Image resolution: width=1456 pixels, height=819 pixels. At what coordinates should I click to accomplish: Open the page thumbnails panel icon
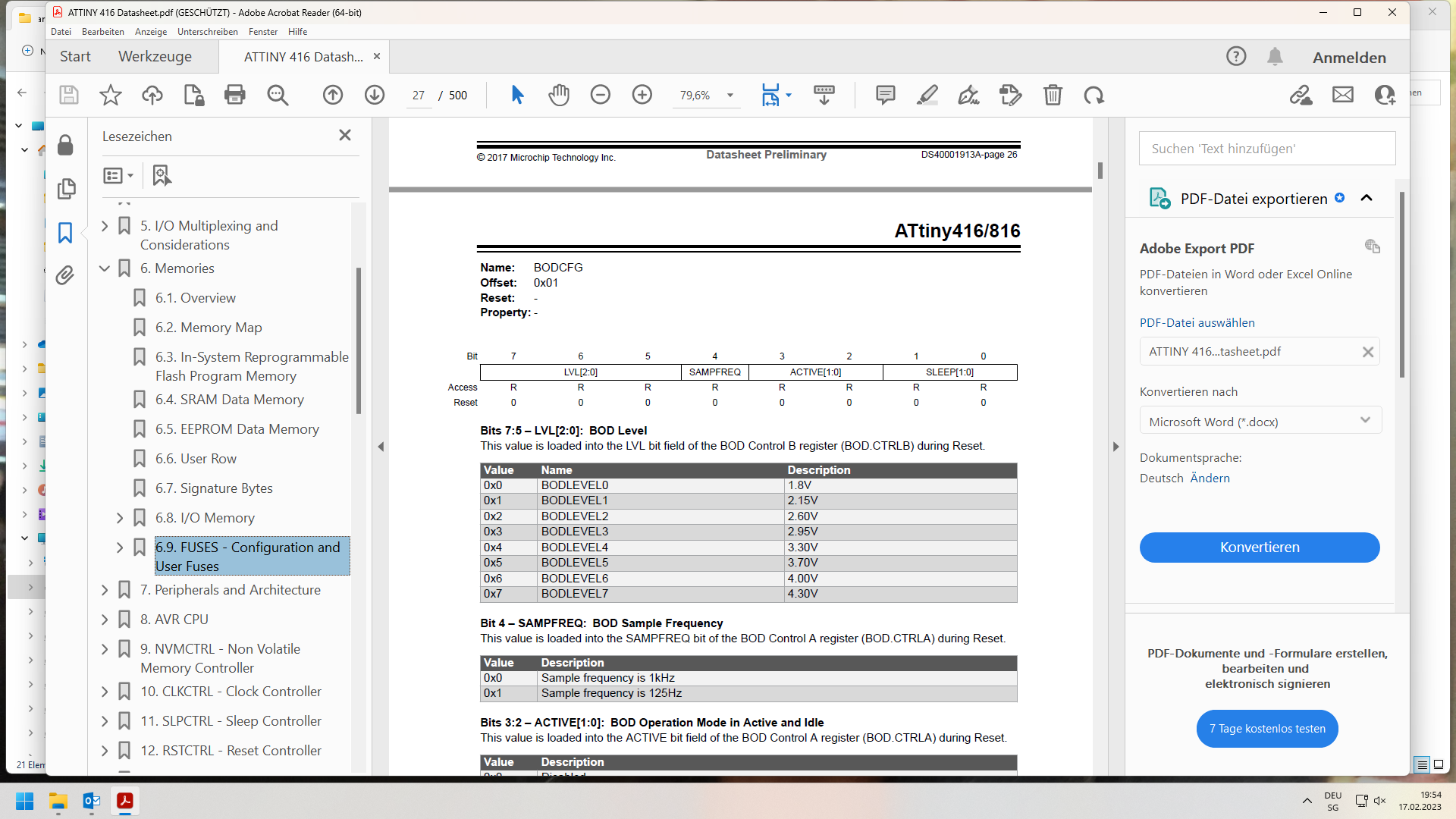(66, 188)
